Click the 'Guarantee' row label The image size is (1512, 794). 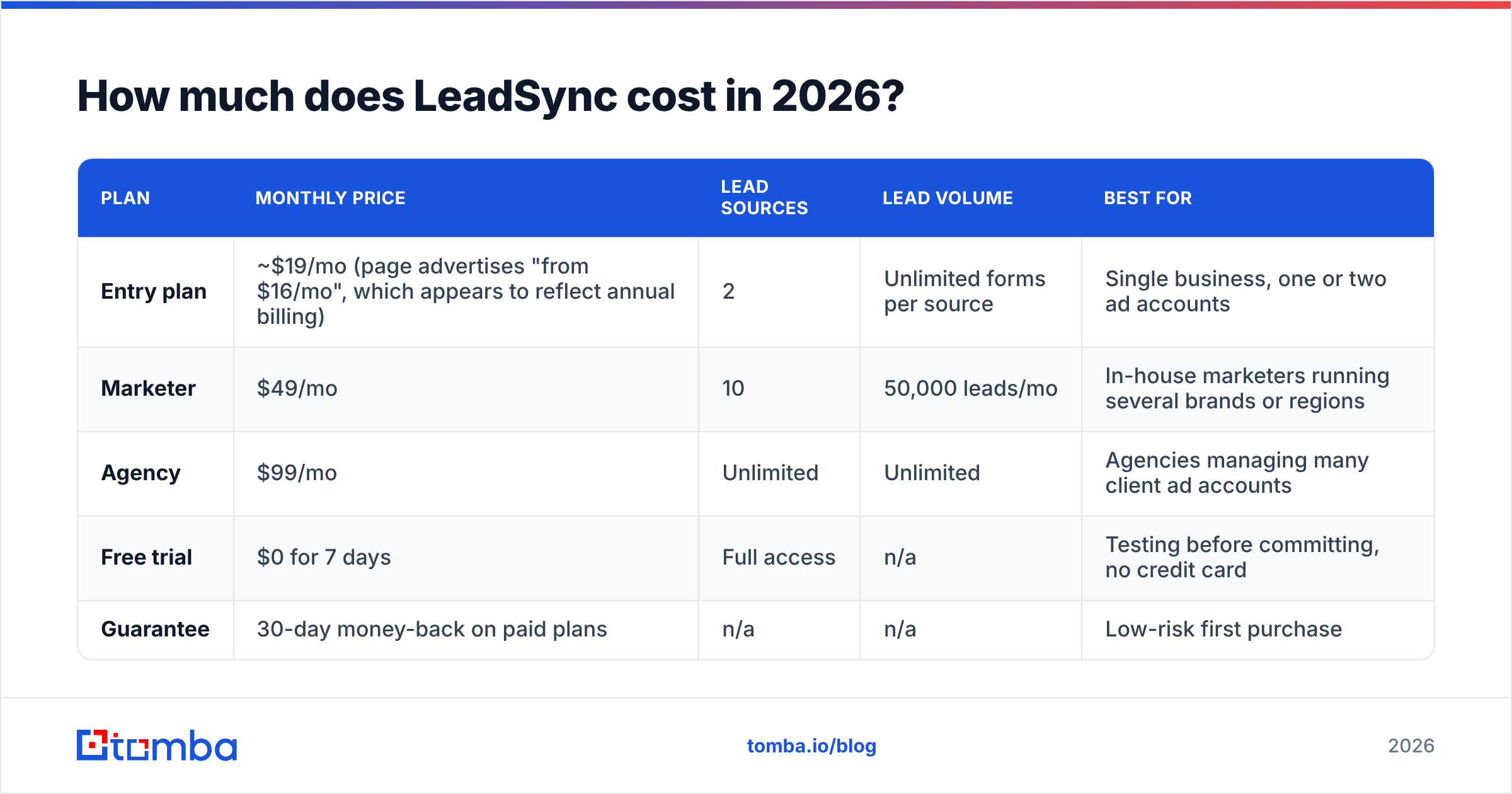click(x=155, y=629)
